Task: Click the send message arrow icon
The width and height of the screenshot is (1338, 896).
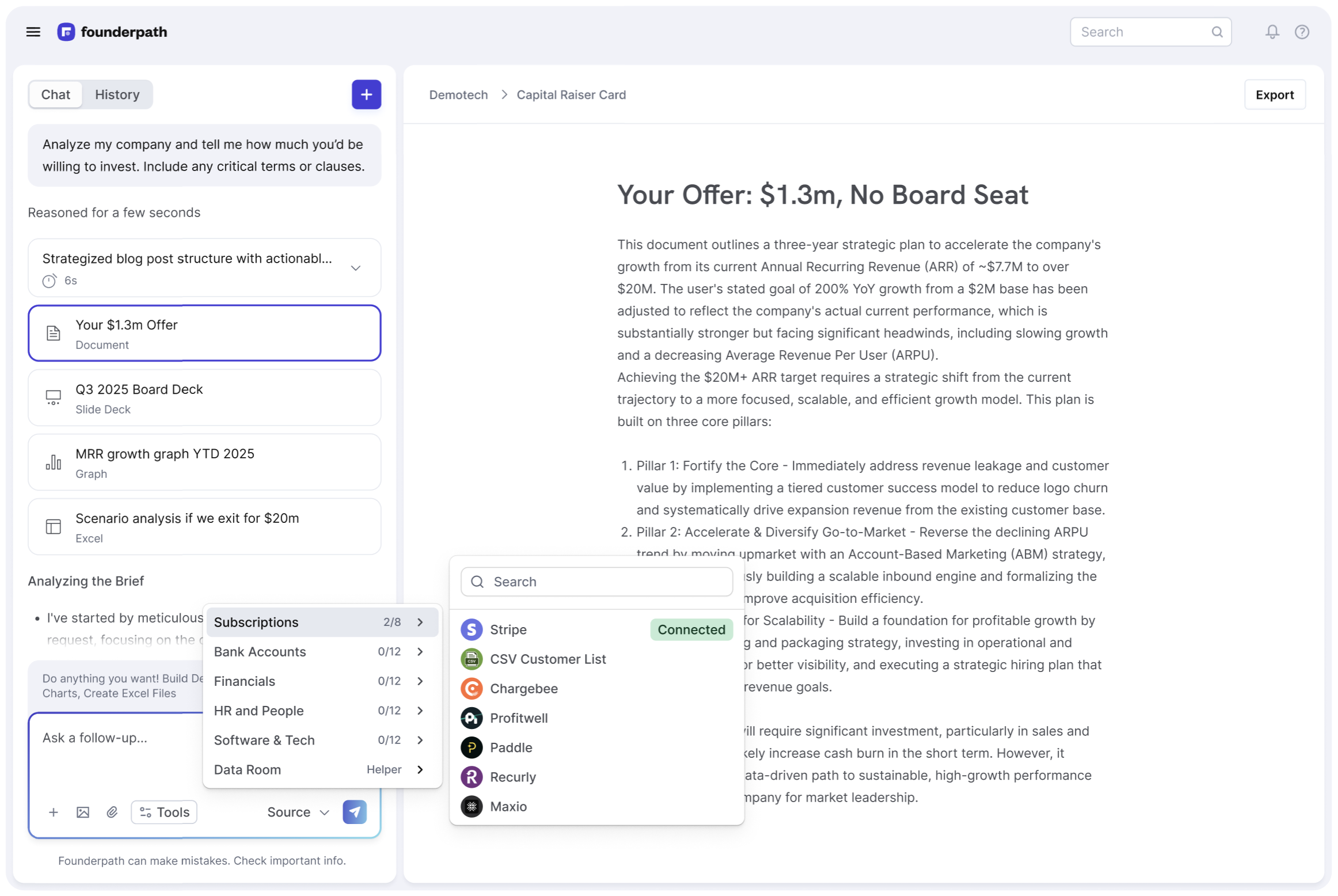Action: click(x=355, y=812)
